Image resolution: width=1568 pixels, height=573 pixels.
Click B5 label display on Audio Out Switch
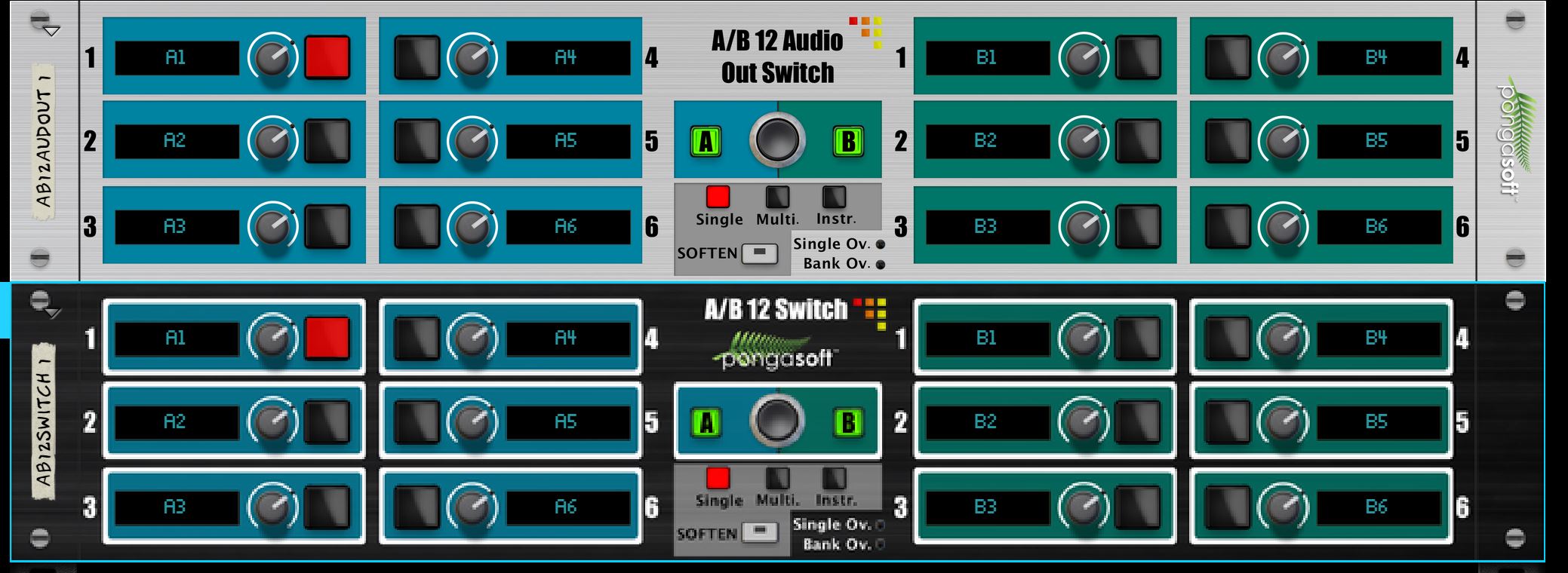[1379, 142]
